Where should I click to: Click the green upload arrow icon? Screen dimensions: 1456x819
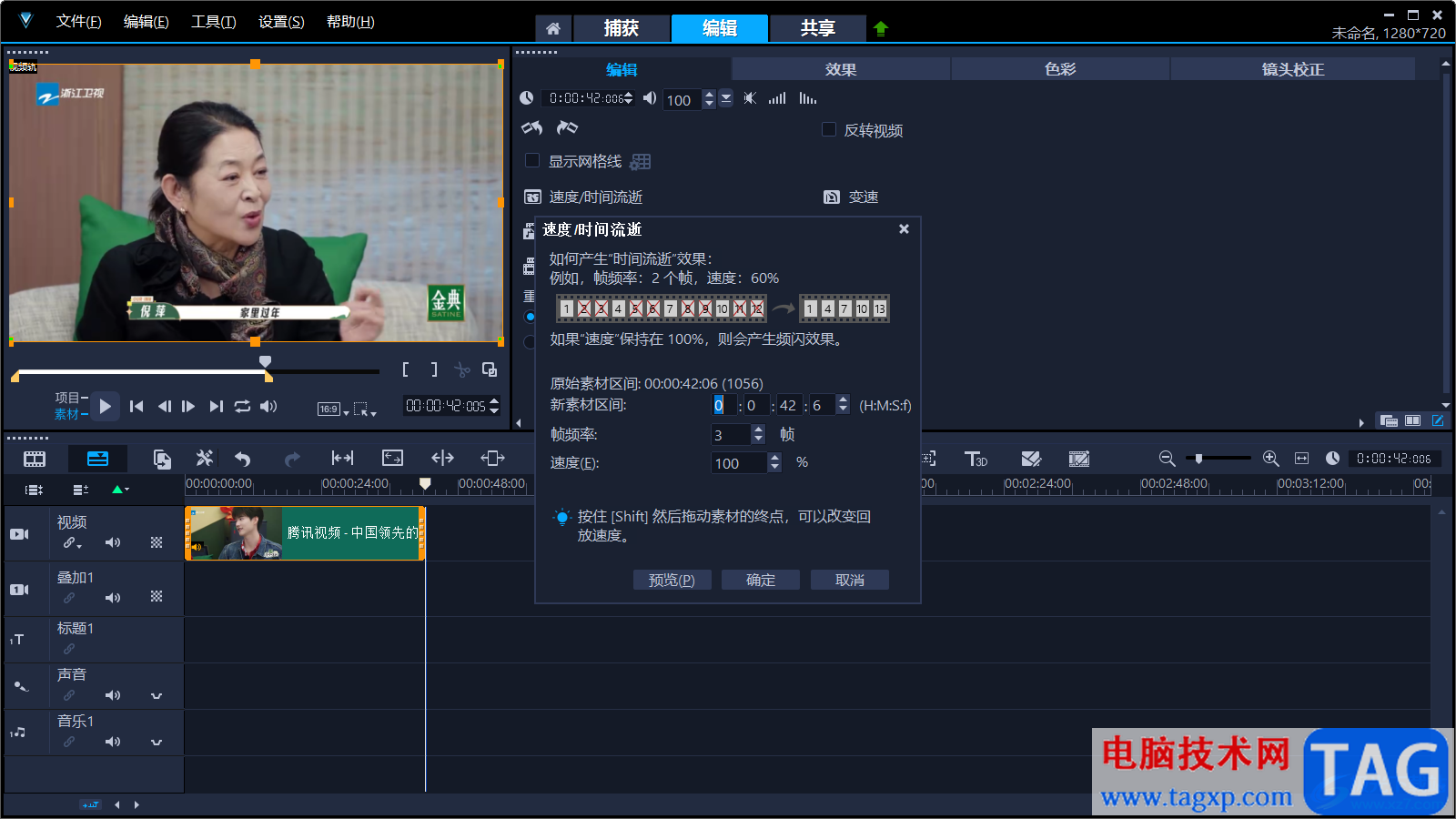click(880, 28)
